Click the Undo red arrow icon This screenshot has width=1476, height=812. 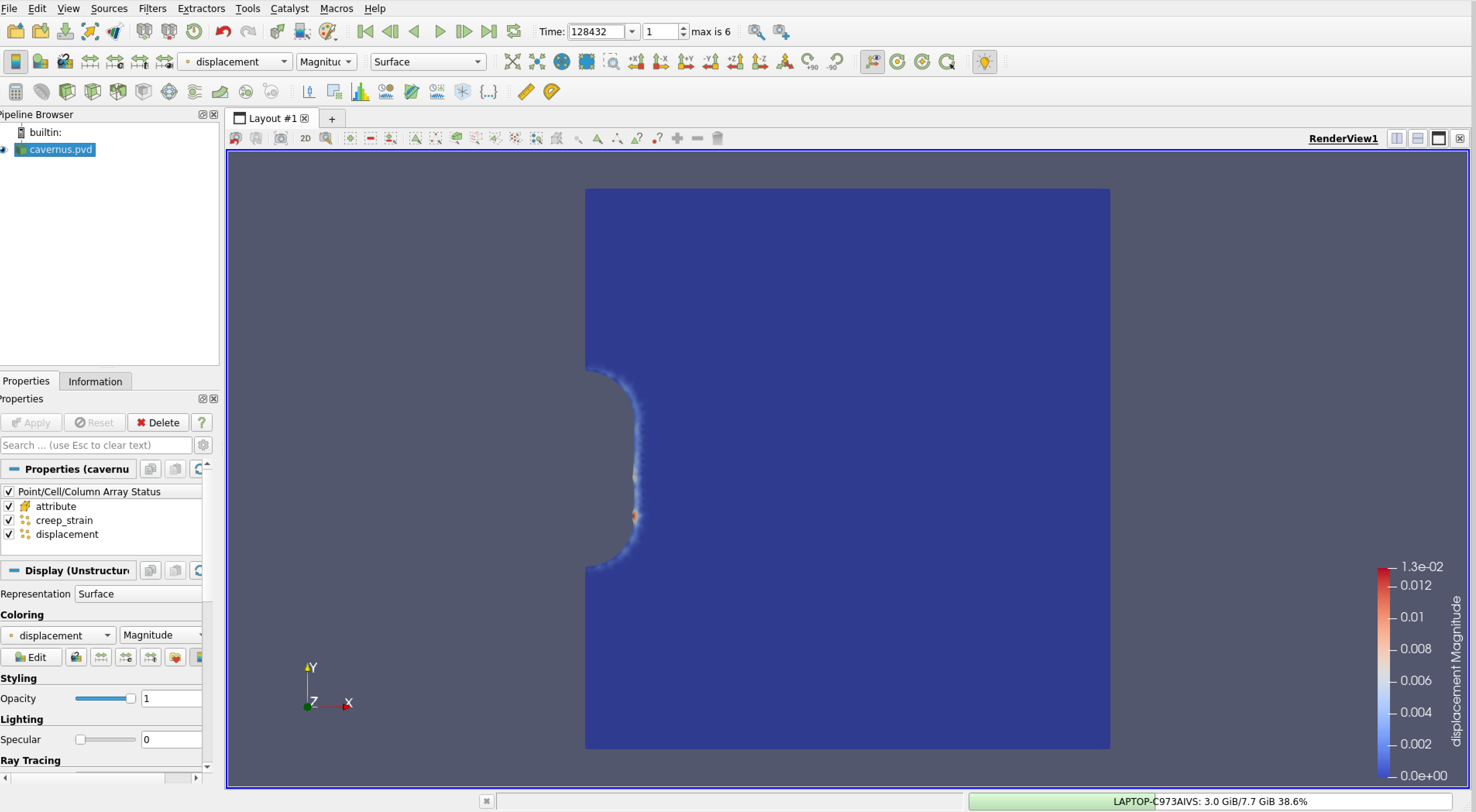pyautogui.click(x=223, y=31)
